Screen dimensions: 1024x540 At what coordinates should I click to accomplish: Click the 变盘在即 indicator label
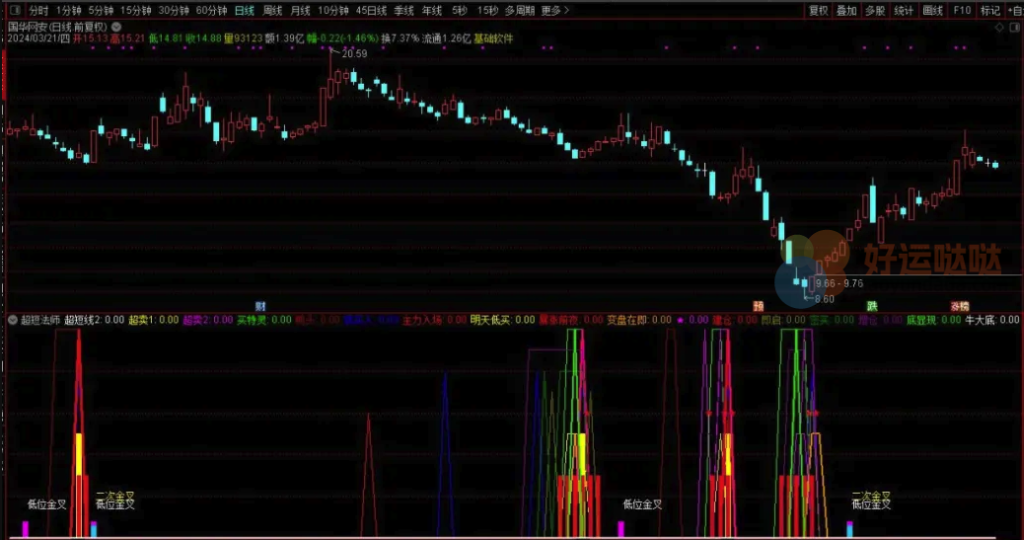[x=639, y=320]
